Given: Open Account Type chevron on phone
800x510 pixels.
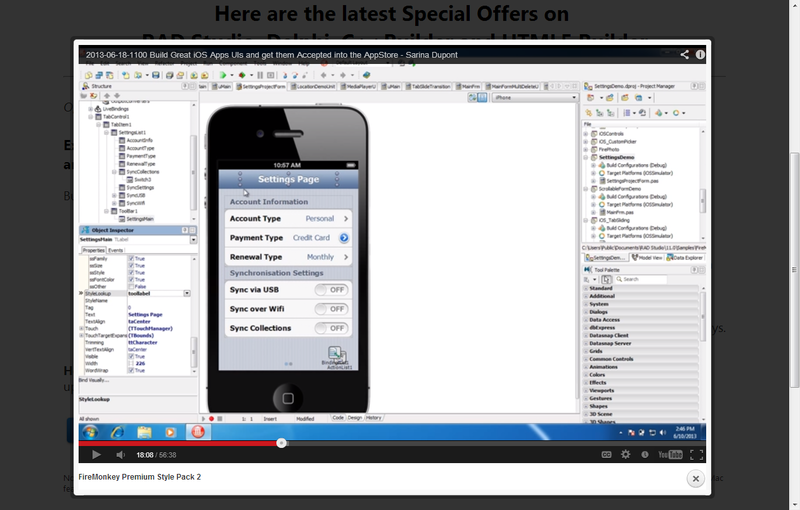Looking at the screenshot, I should coord(345,218).
